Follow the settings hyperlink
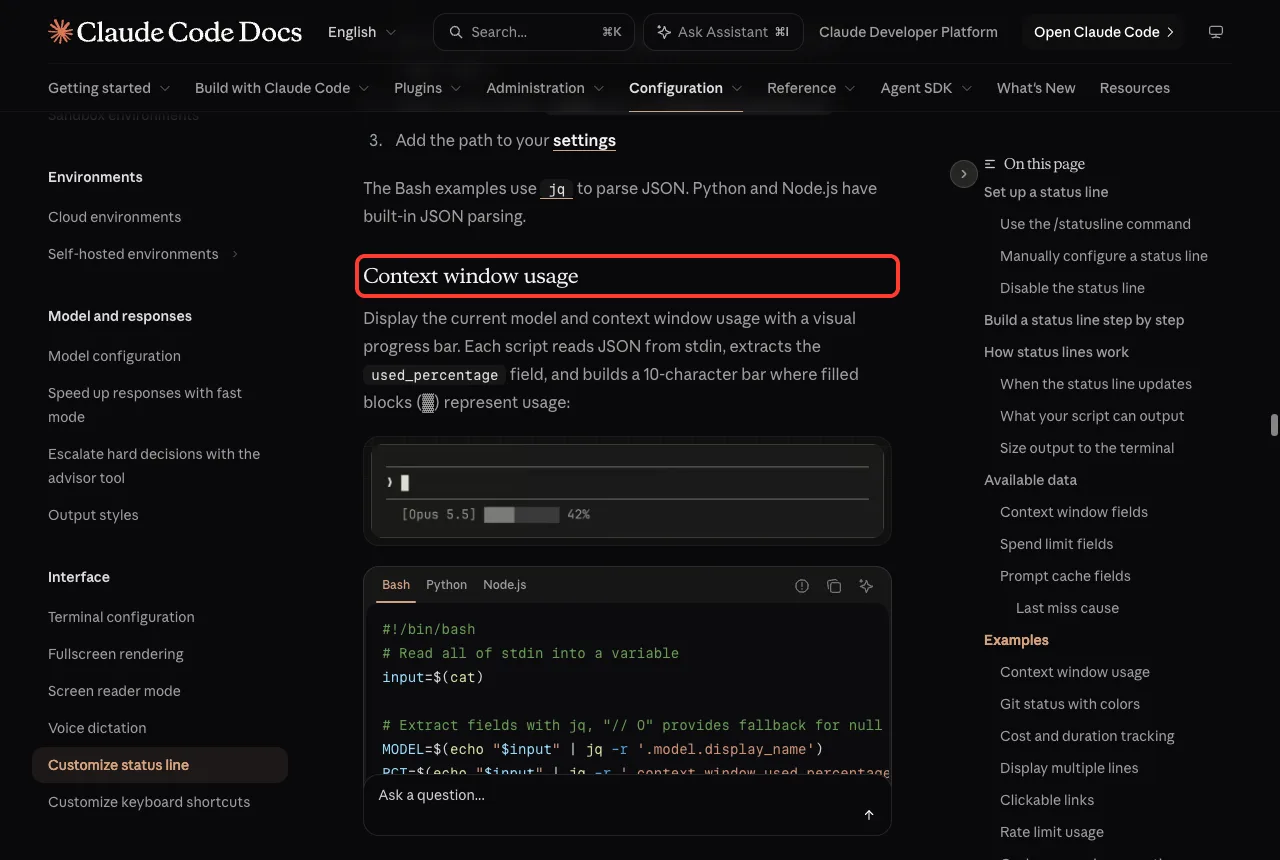Image resolution: width=1280 pixels, height=860 pixels. pyautogui.click(x=584, y=140)
